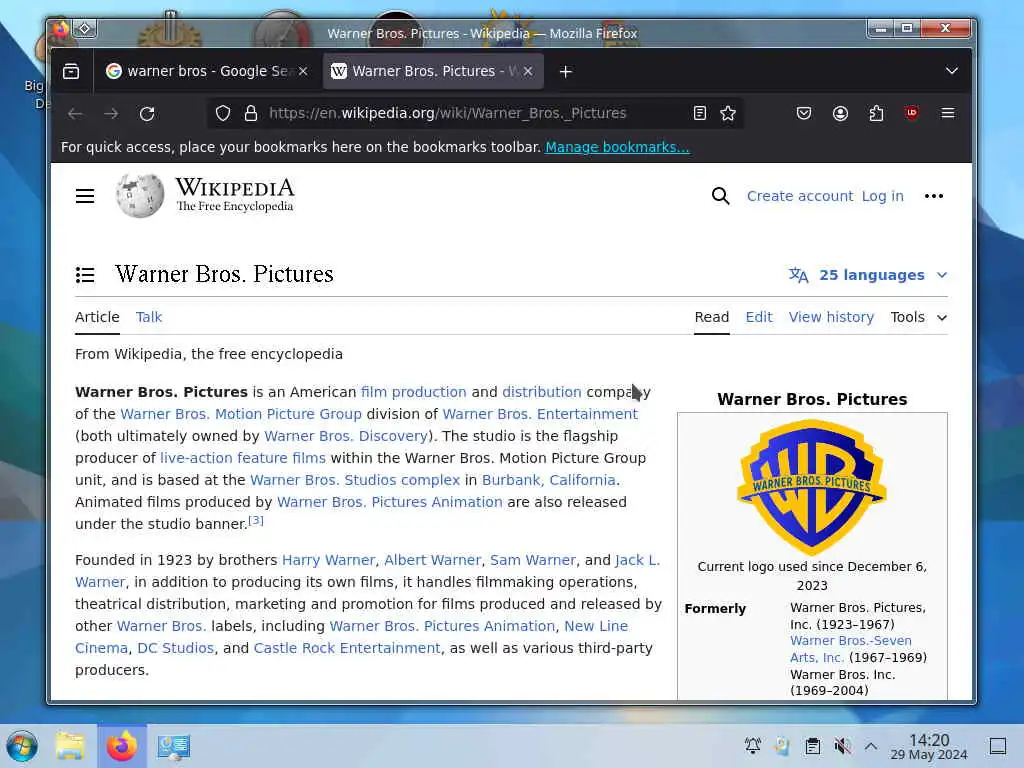Open the Firefox account icon
Image resolution: width=1024 pixels, height=768 pixels.
(x=840, y=114)
